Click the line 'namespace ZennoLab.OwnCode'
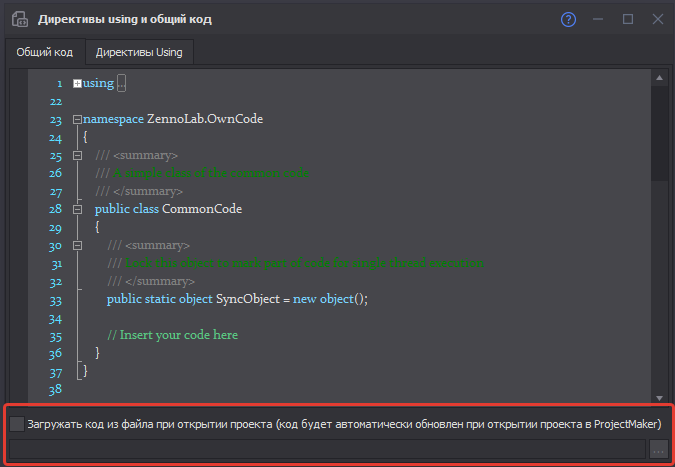 tap(173, 119)
